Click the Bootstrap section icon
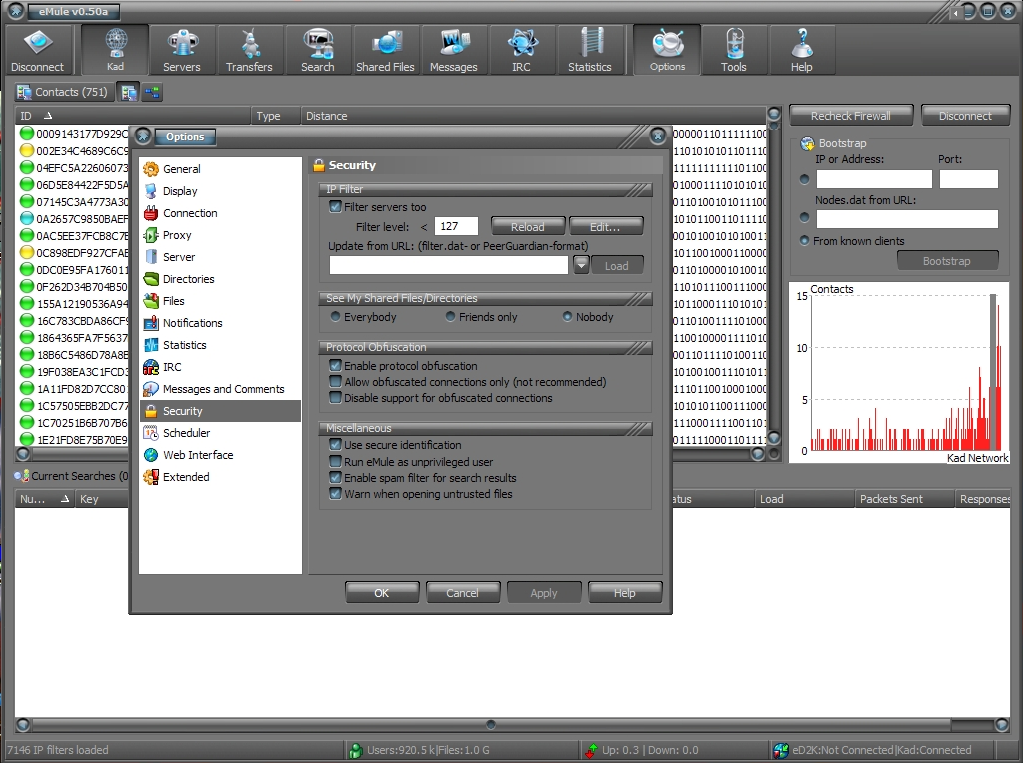 808,143
